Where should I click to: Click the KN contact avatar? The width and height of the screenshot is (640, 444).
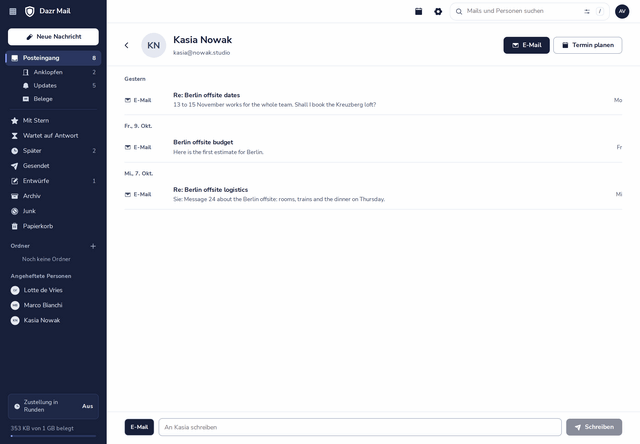pyautogui.click(x=153, y=45)
